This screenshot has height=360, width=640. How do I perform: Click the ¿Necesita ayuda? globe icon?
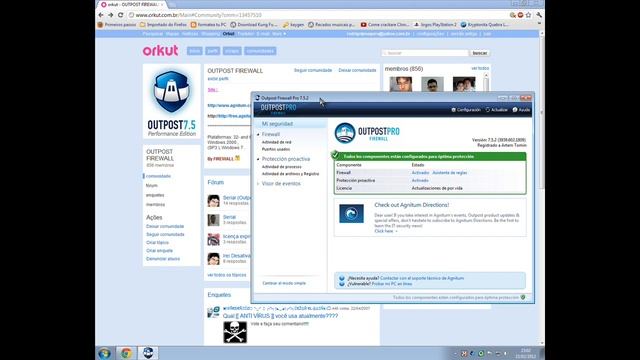(x=342, y=278)
